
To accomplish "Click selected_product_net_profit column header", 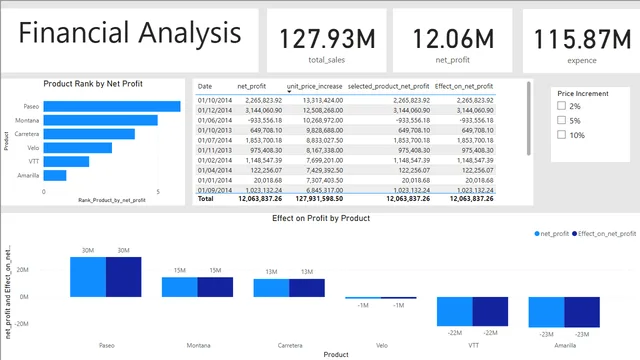I will [388, 86].
